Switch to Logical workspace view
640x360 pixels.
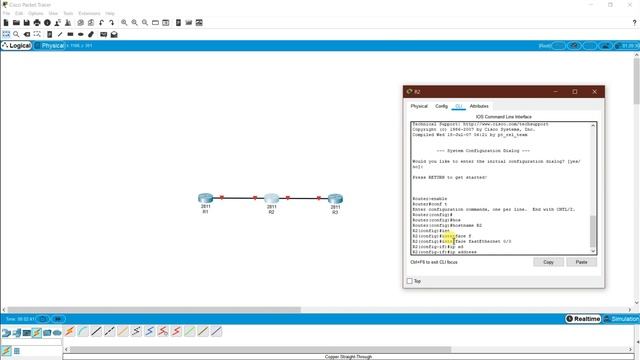pyautogui.click(x=16, y=46)
